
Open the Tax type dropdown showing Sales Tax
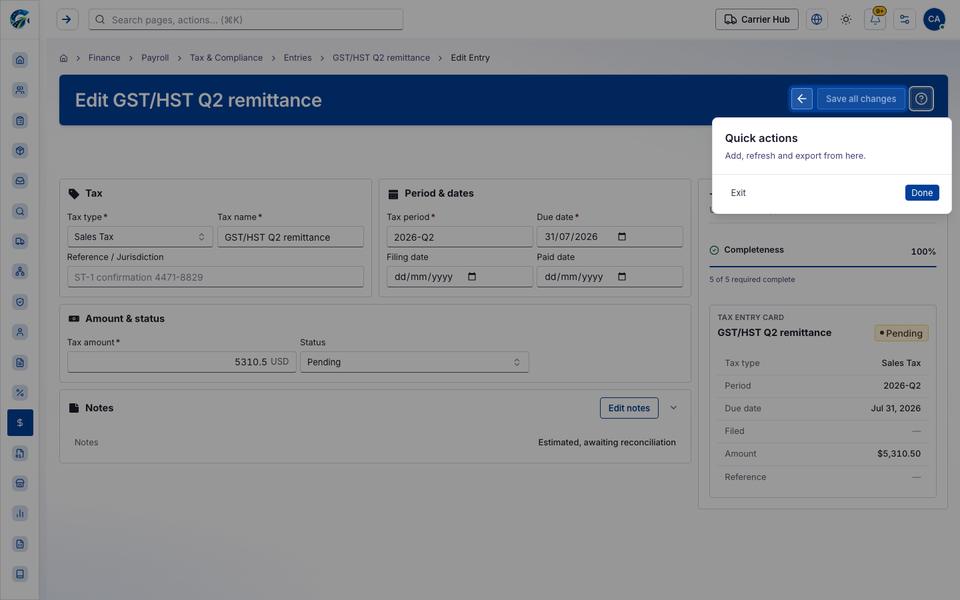click(x=140, y=237)
